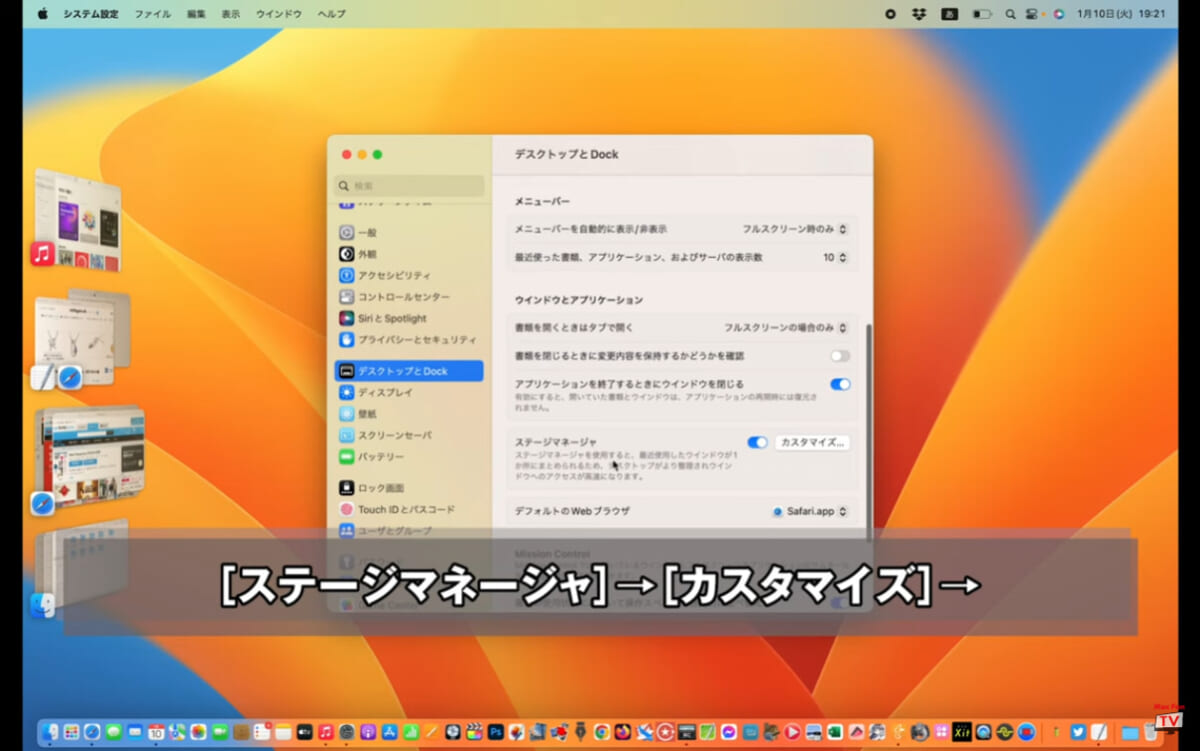The width and height of the screenshot is (1200, 751).
Task: Open the 編集 menu
Action: point(196,14)
